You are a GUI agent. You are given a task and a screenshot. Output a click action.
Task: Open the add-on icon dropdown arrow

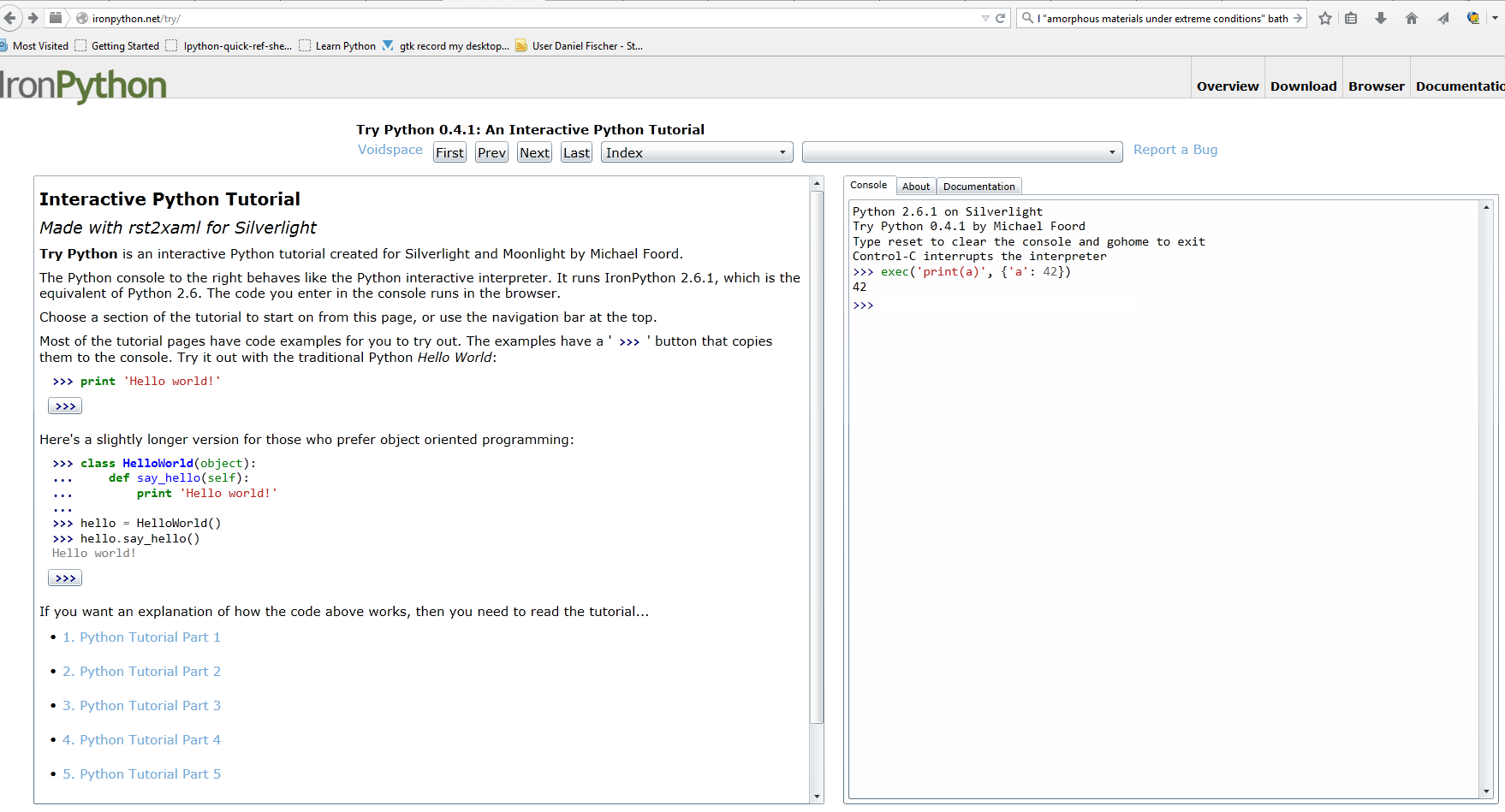coord(1495,18)
